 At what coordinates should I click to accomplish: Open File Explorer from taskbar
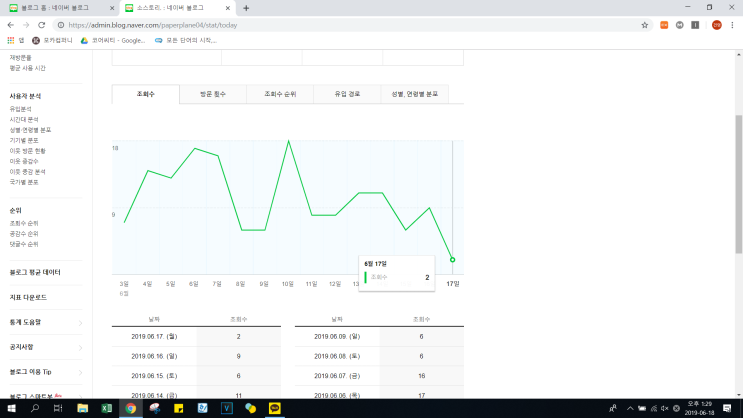82,408
